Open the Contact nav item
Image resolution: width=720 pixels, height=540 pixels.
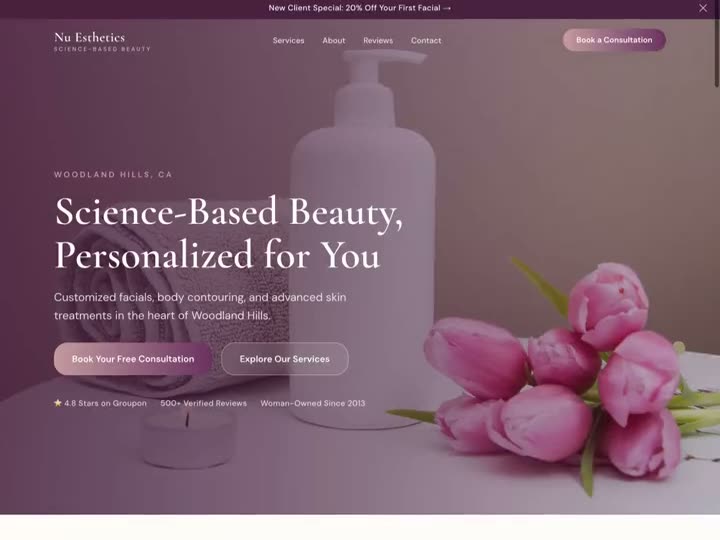pos(426,40)
